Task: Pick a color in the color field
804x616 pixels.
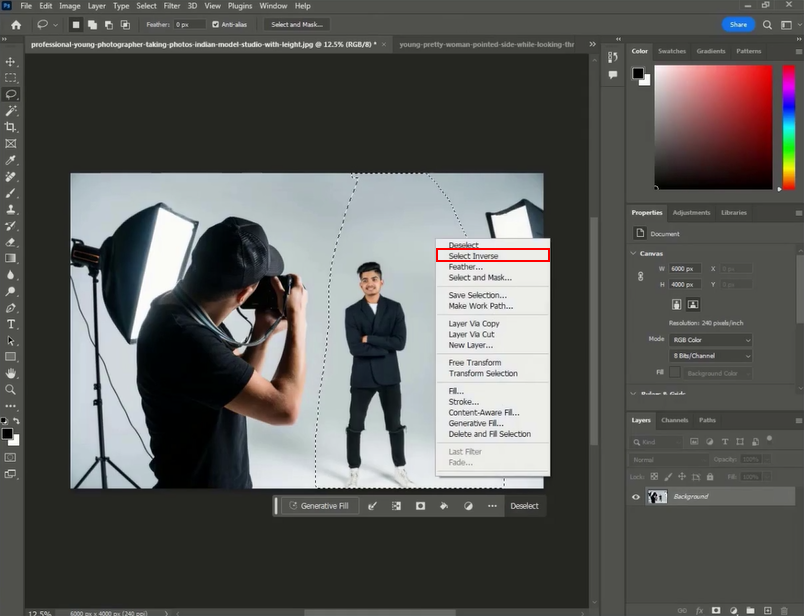Action: tap(713, 127)
